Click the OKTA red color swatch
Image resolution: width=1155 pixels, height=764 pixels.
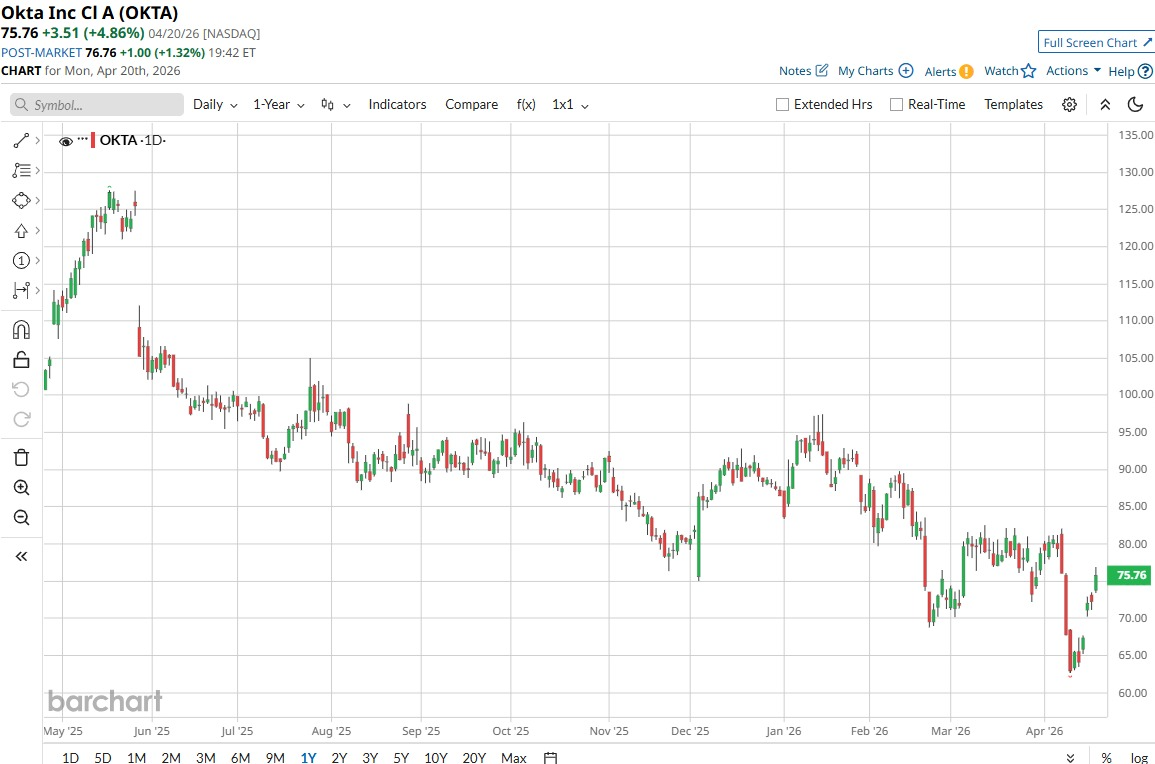93,140
